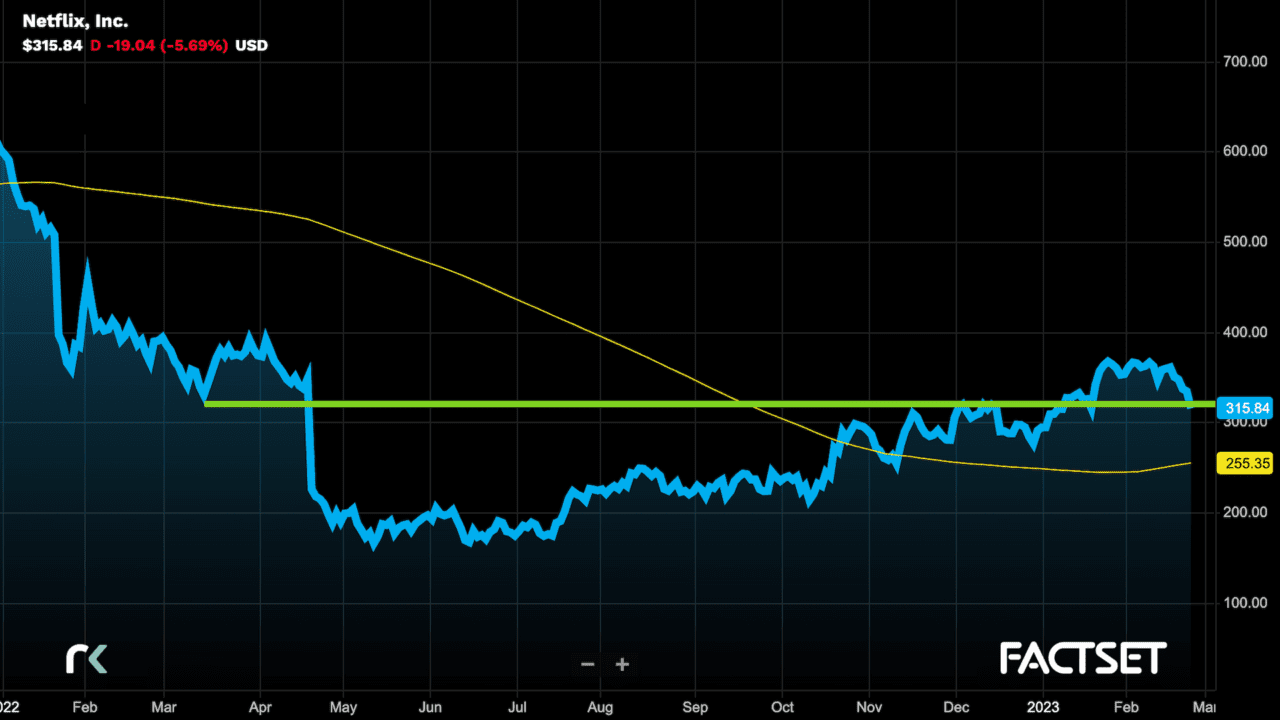Image resolution: width=1280 pixels, height=720 pixels.
Task: Click the zoom in plus button
Action: click(x=622, y=664)
